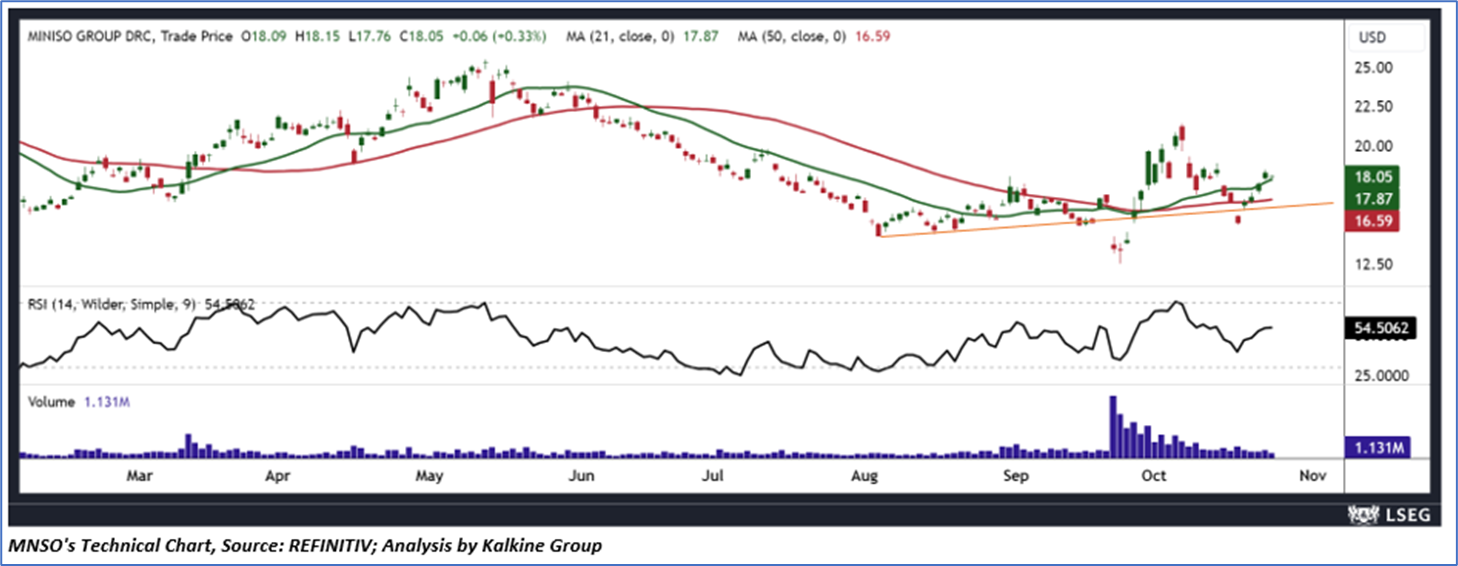The image size is (1458, 566).
Task: Click the tallest late-September volume bar
Action: (1113, 427)
